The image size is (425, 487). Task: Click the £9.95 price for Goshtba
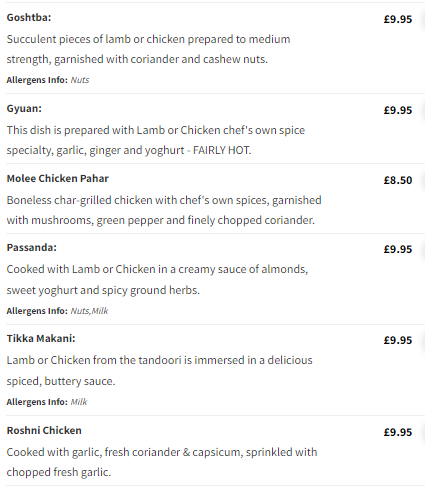[398, 19]
